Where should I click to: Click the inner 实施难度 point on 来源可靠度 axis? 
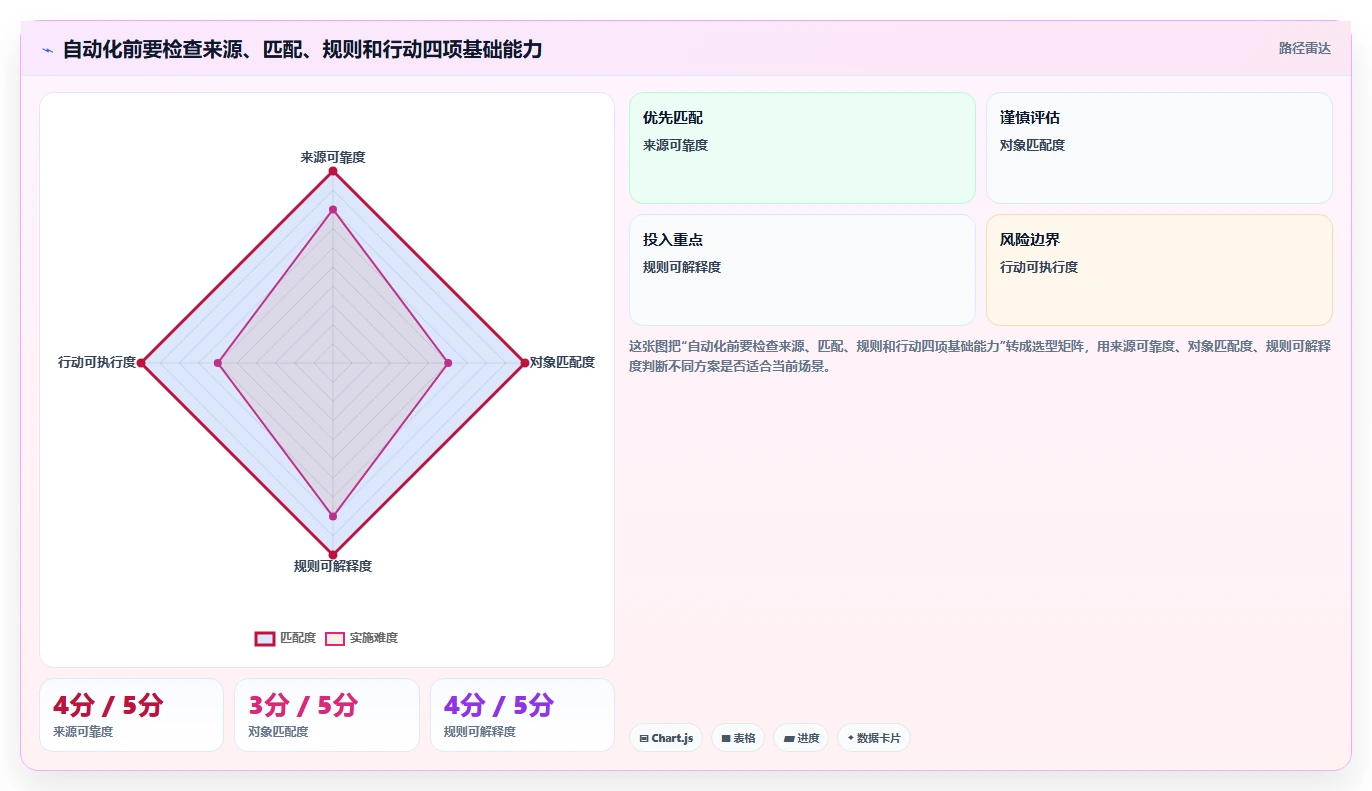[x=333, y=209]
